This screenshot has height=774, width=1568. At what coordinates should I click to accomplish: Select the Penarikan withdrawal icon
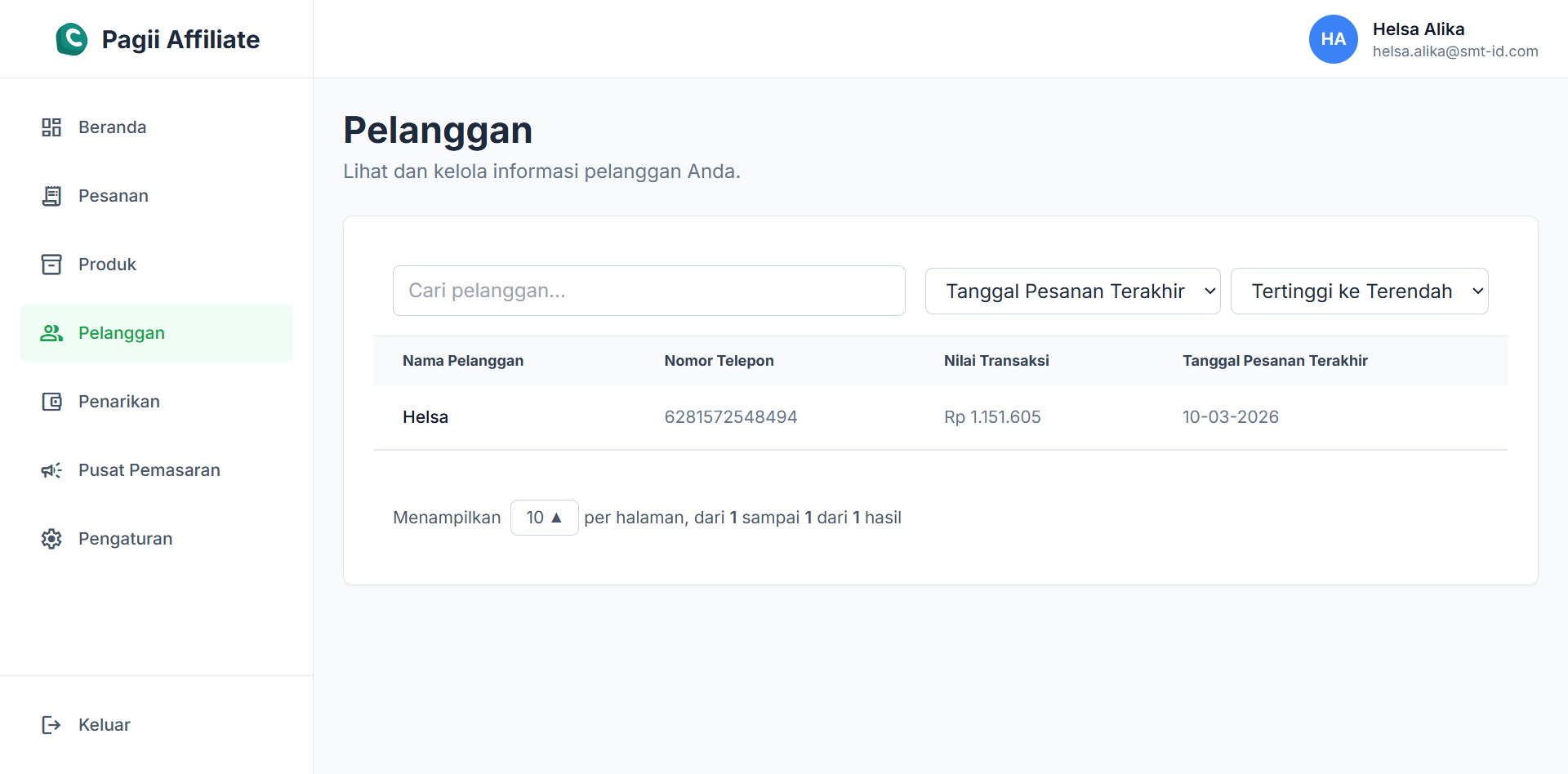[x=51, y=401]
